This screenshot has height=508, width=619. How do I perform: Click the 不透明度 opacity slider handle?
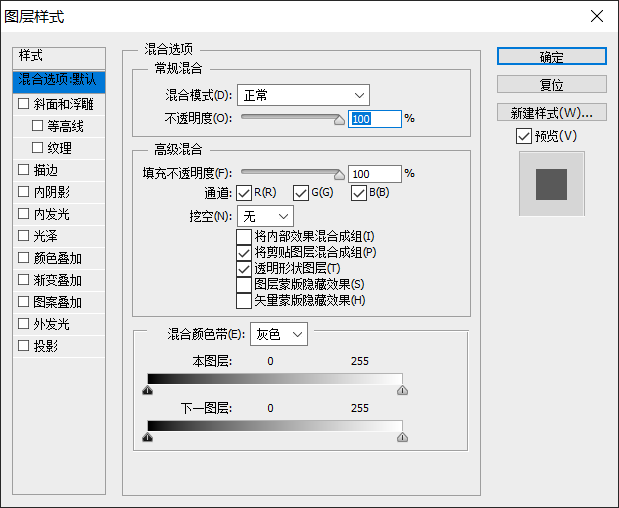coord(339,119)
